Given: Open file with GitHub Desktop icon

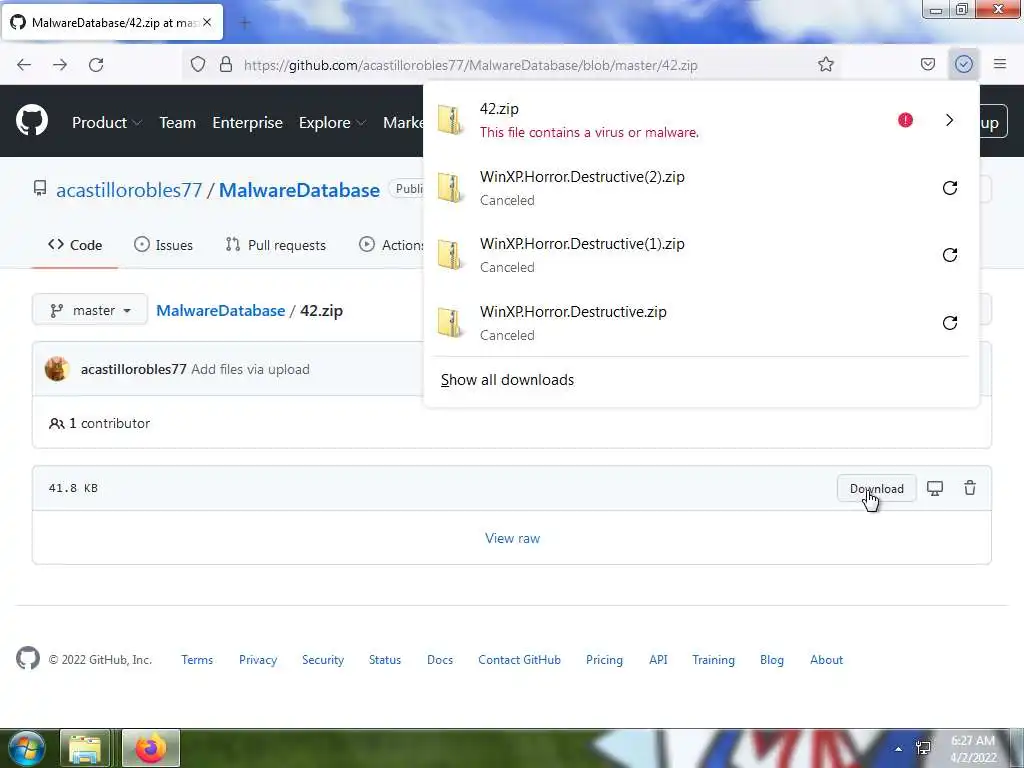Looking at the screenshot, I should click(935, 488).
